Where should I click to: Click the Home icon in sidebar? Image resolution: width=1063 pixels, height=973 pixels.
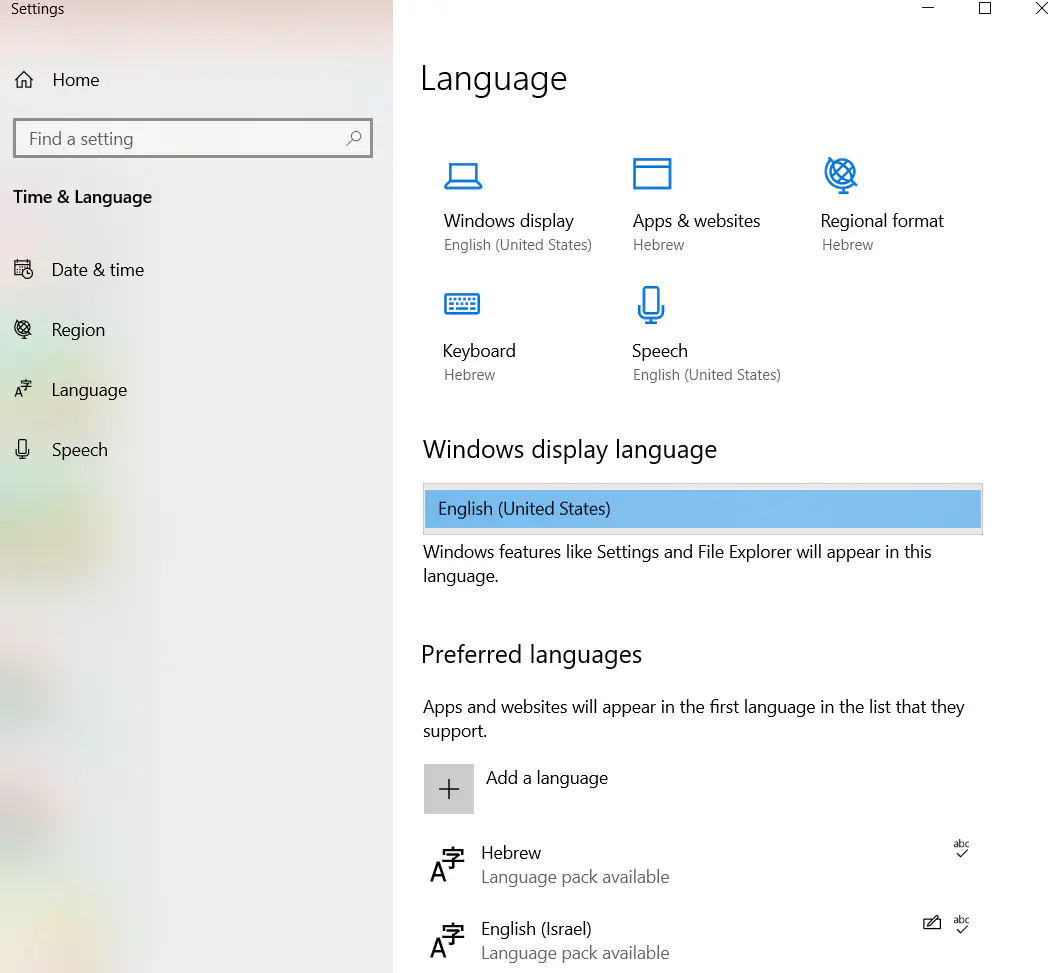click(24, 80)
